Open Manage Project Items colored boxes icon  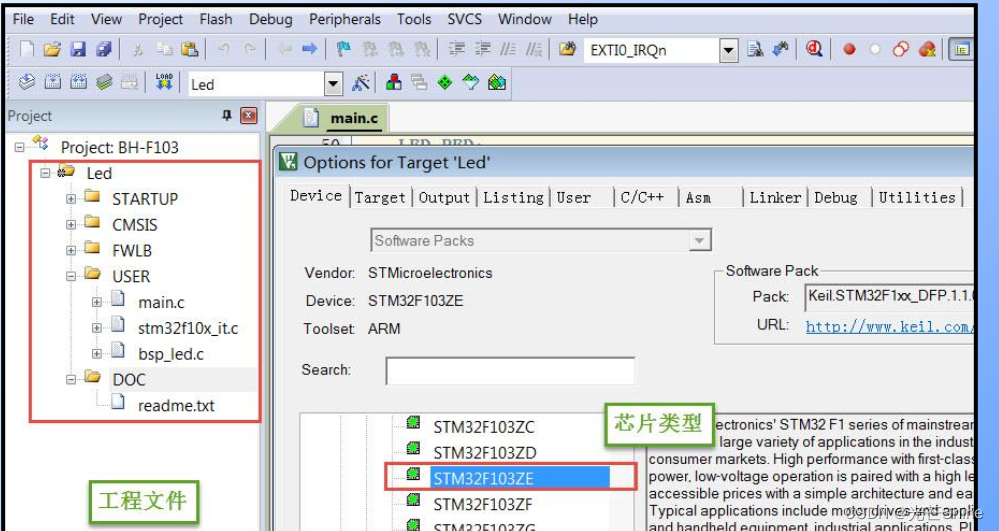[394, 82]
